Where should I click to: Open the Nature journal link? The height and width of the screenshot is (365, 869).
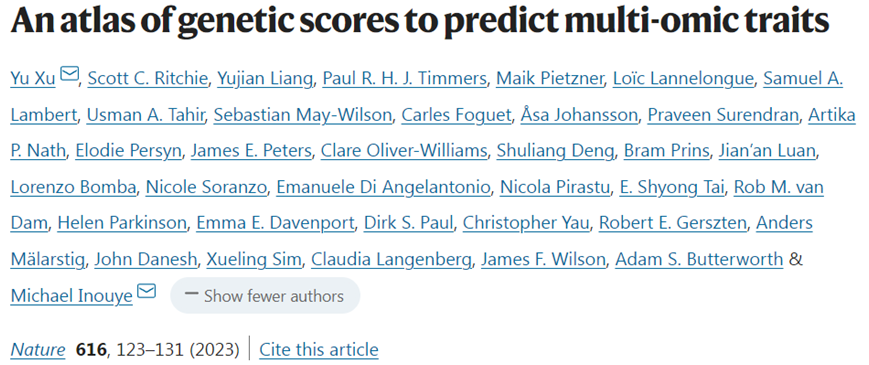38,349
